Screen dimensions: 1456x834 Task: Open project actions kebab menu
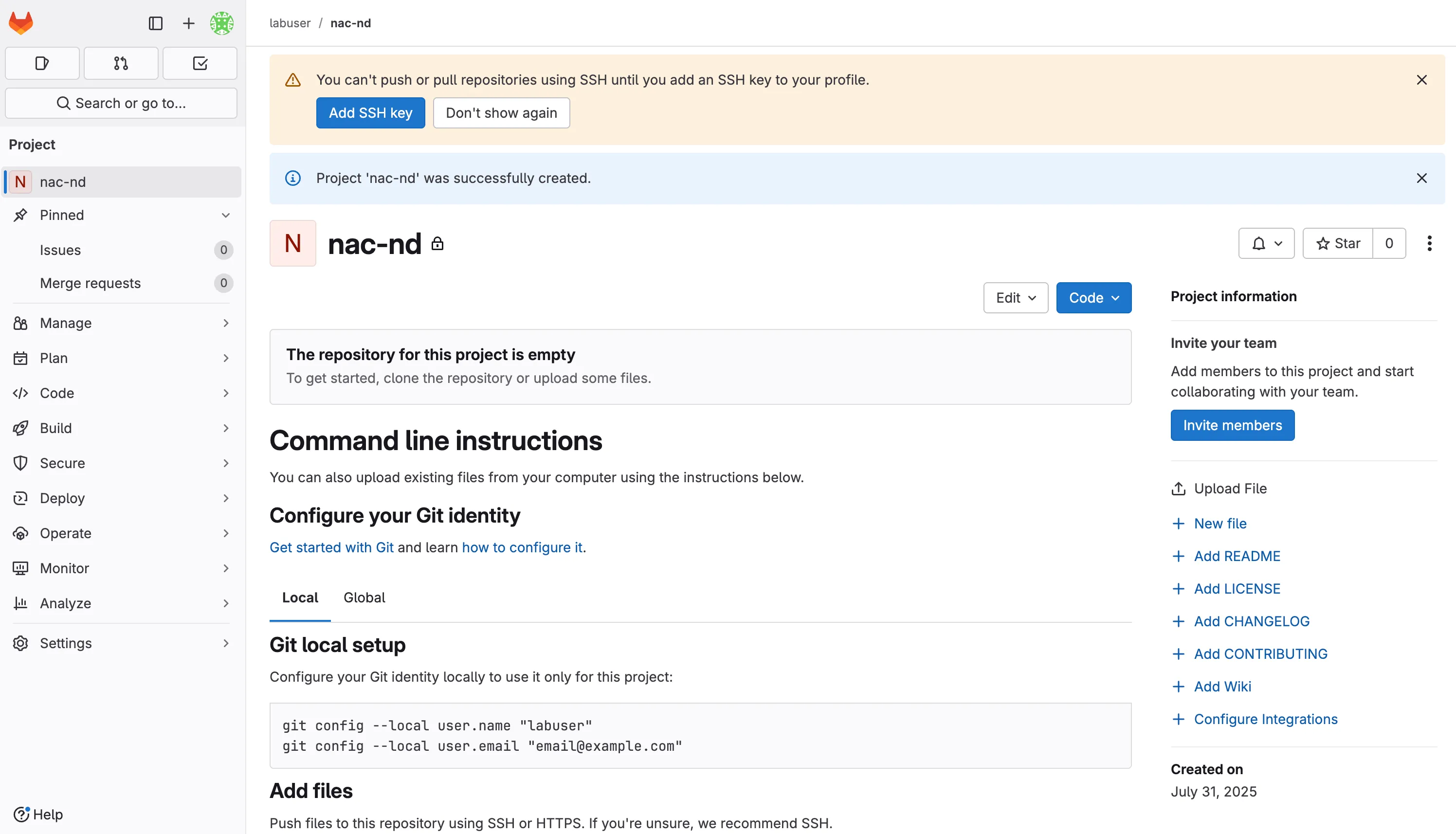(x=1429, y=243)
